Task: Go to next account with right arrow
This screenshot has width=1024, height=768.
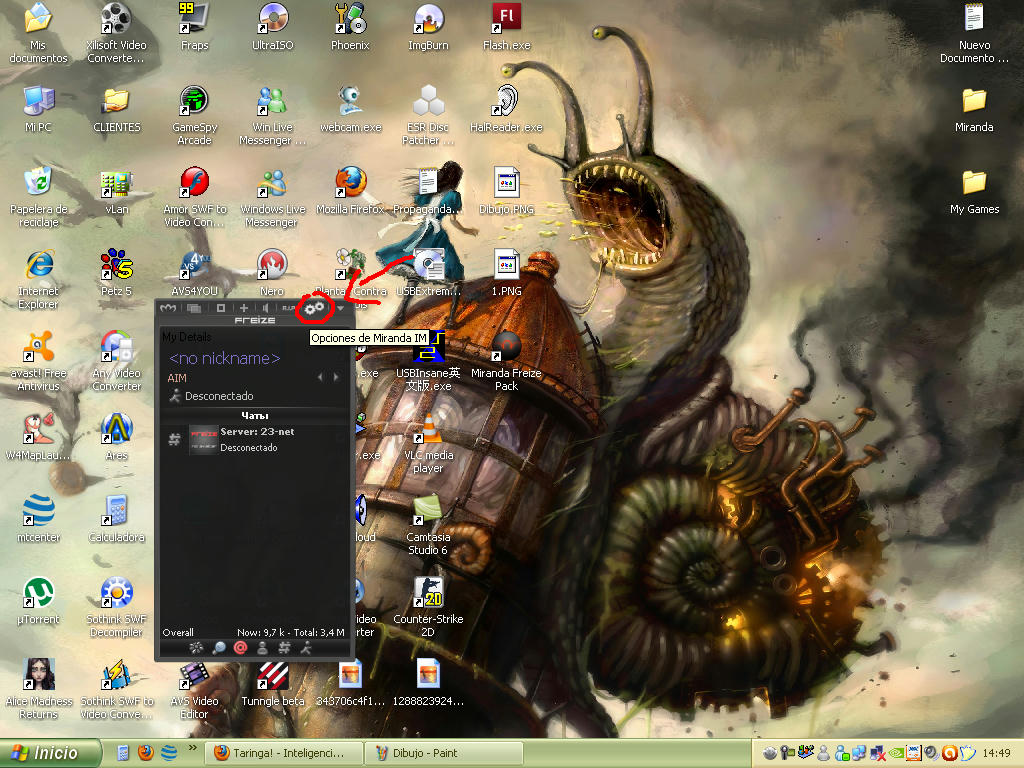Action: click(336, 377)
